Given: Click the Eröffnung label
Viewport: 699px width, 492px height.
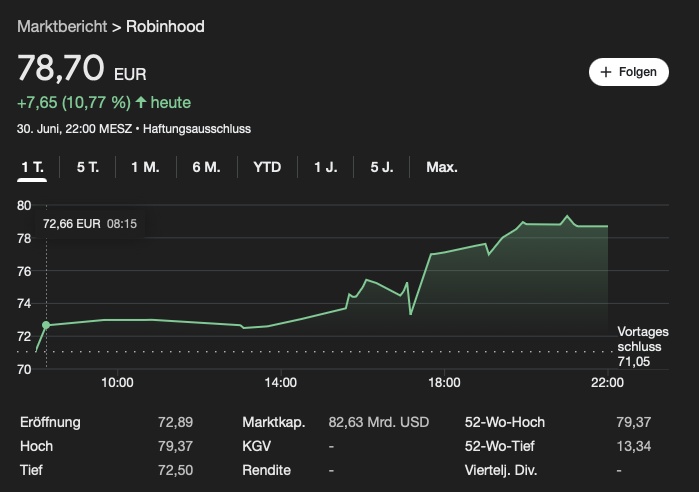Looking at the screenshot, I should click(x=50, y=422).
